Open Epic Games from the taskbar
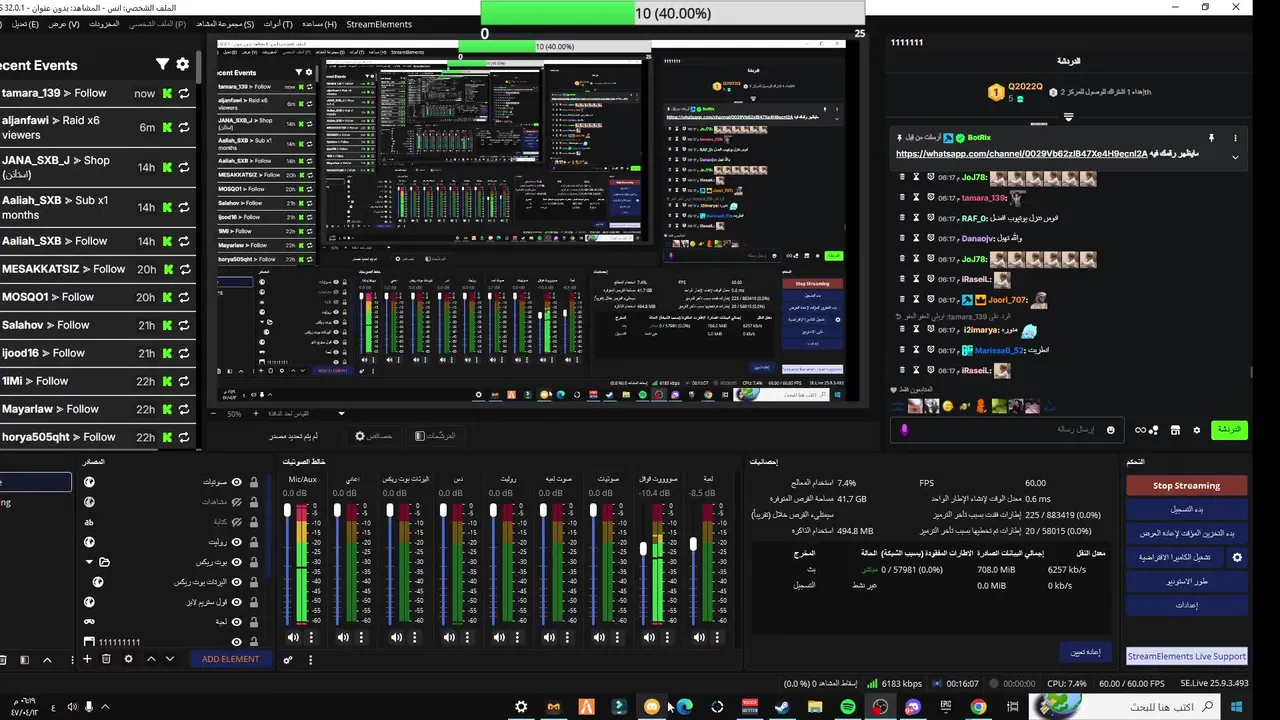 pos(946,707)
